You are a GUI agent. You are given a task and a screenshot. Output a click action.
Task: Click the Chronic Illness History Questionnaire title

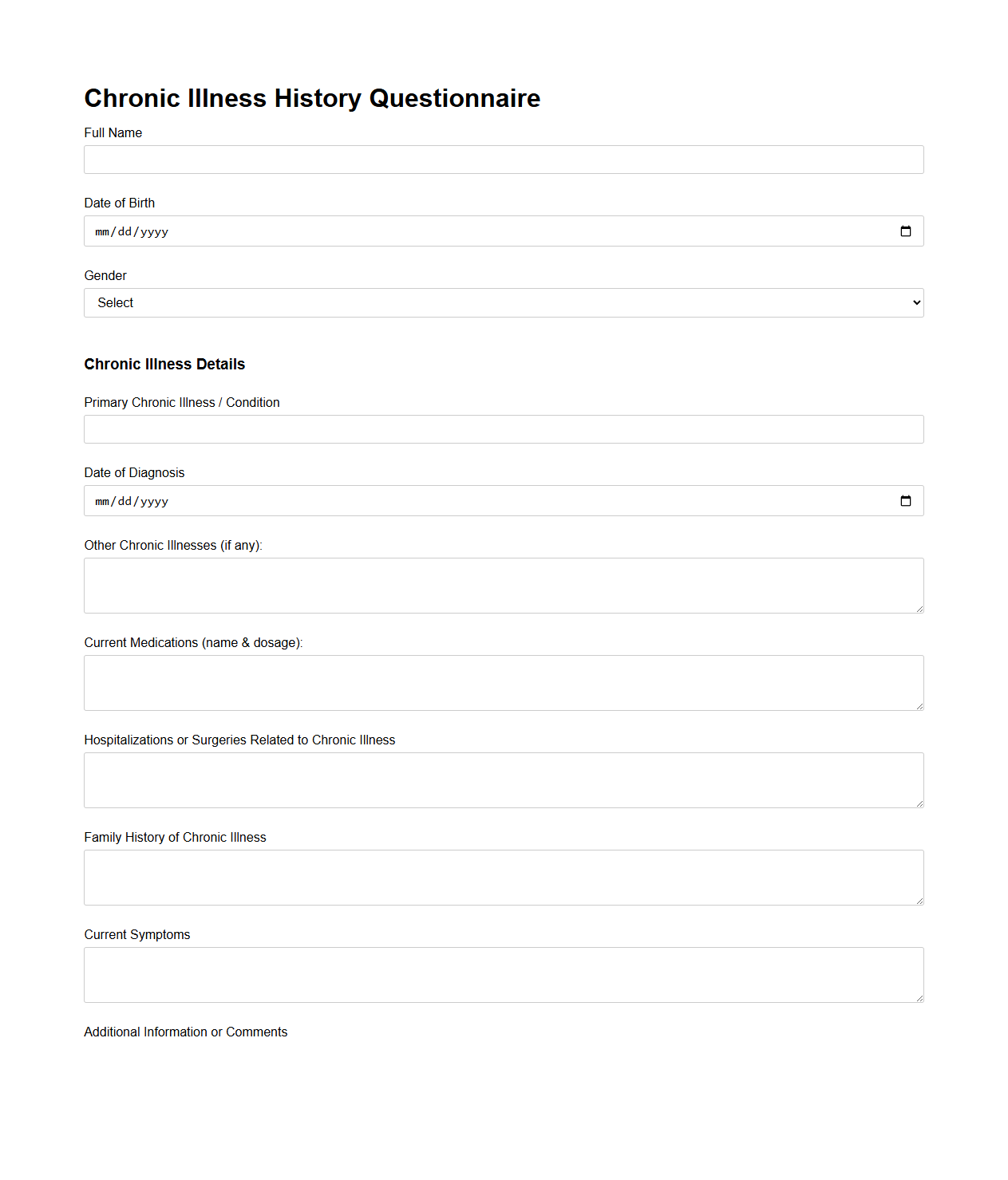[x=312, y=98]
